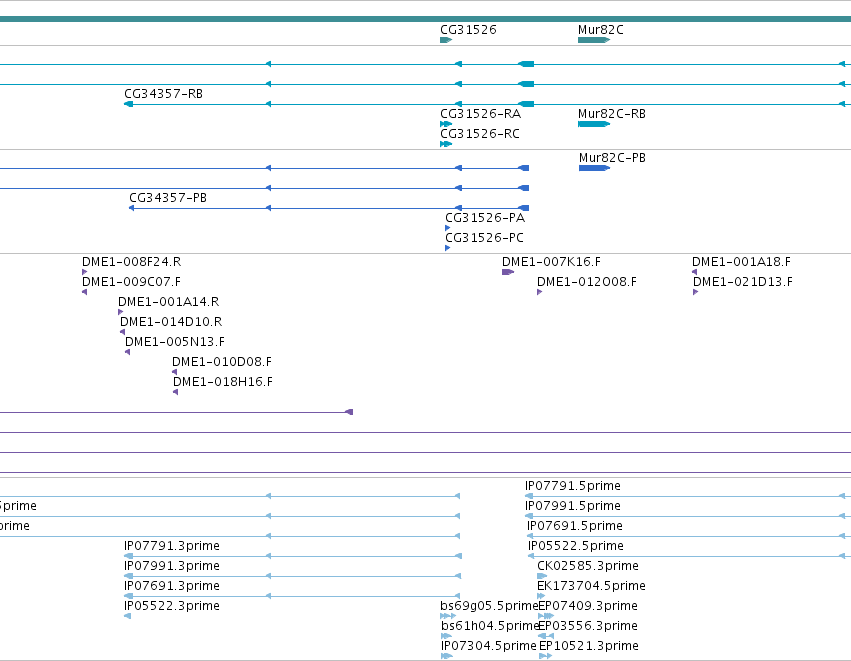Click the DME1-021D13.F label
The width and height of the screenshot is (851, 661).
click(x=742, y=282)
